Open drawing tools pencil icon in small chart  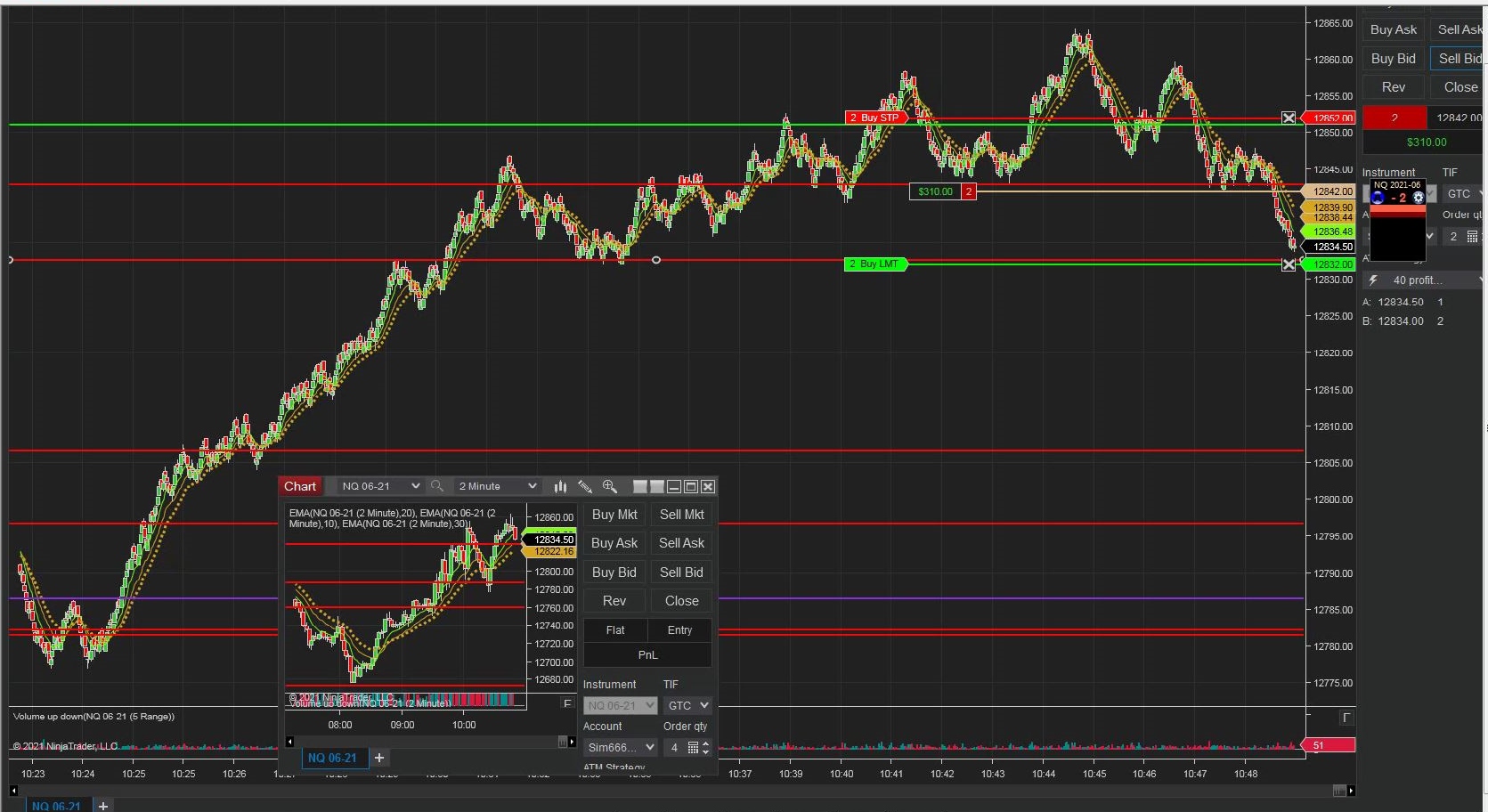pos(585,486)
